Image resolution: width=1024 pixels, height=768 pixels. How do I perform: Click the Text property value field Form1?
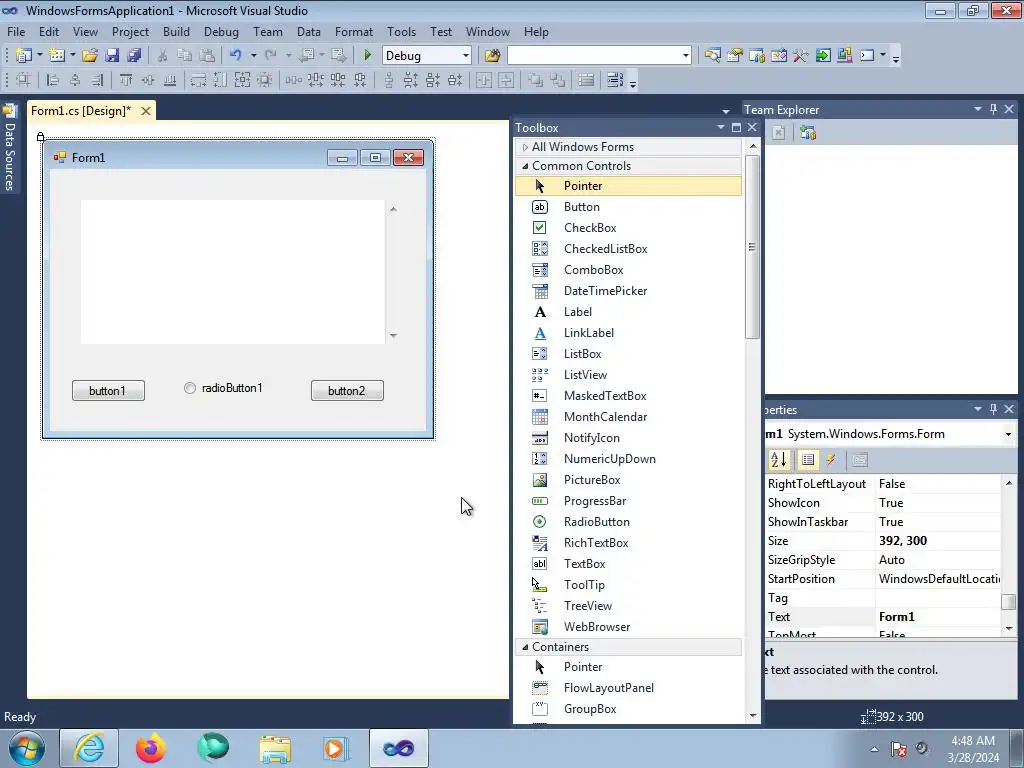[938, 616]
